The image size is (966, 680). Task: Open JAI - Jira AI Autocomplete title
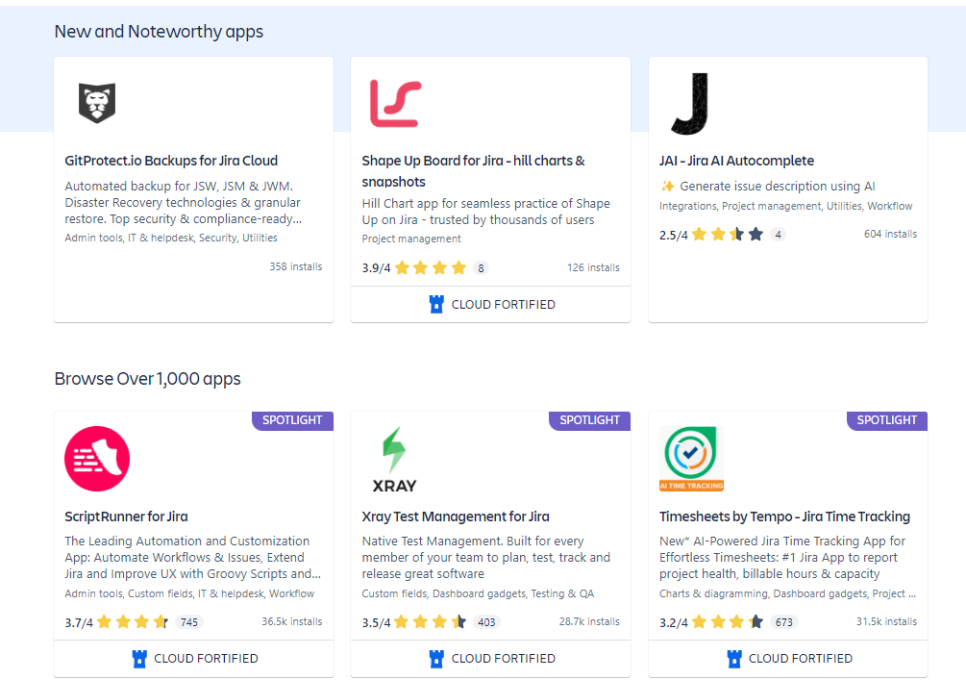736,161
